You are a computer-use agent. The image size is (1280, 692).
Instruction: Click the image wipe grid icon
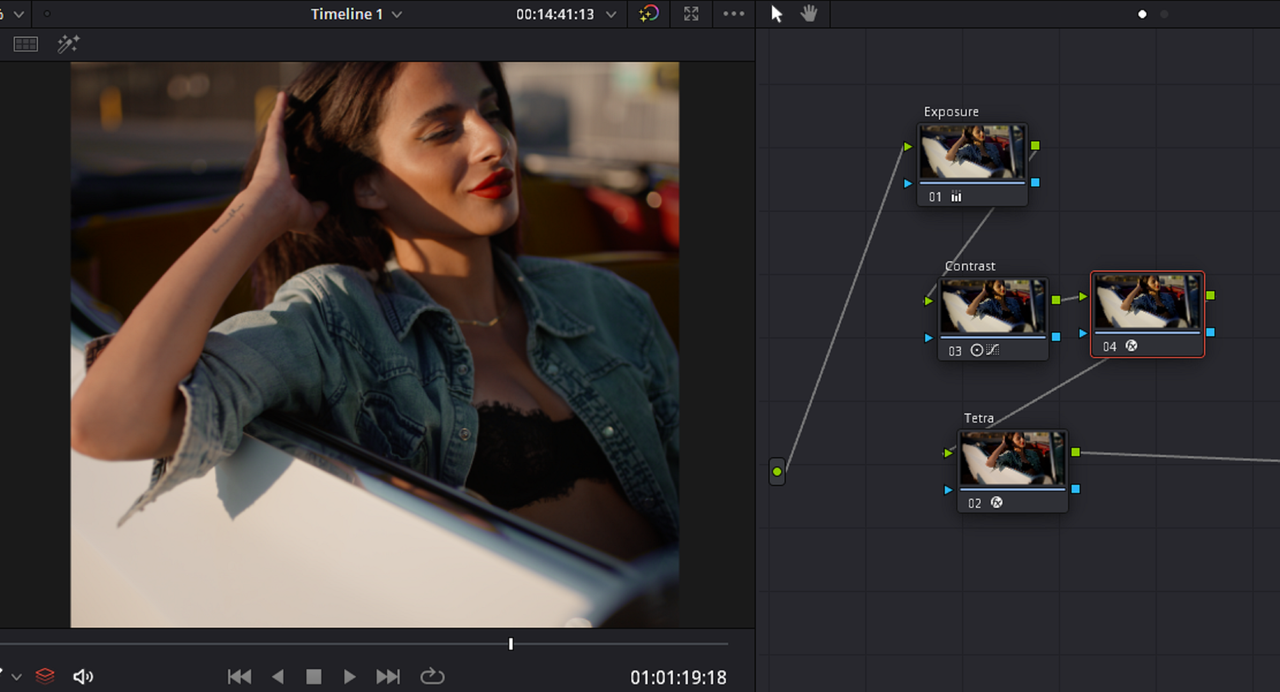point(26,44)
